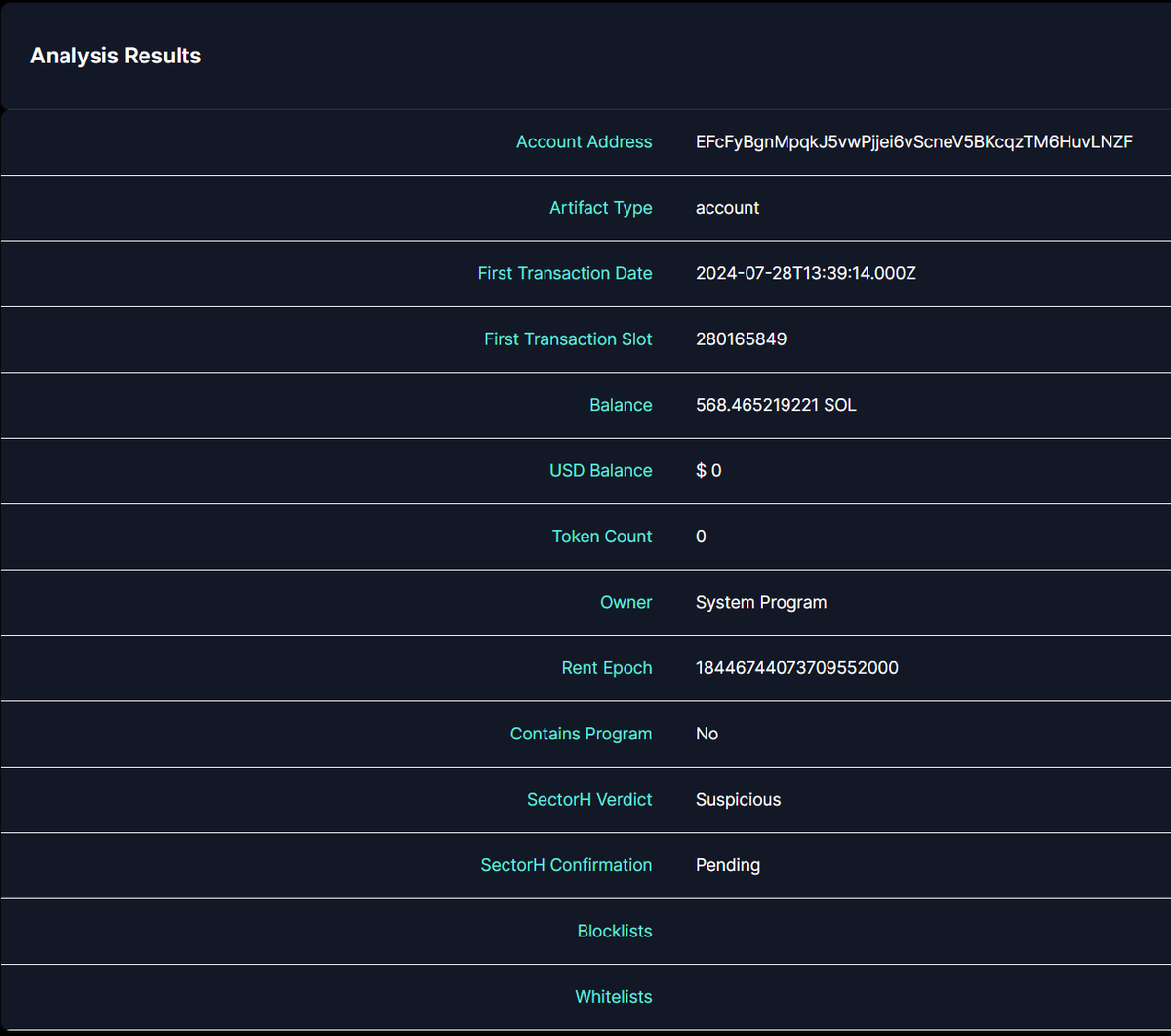Click the Contains Program value No
This screenshot has width=1171, height=1036.
[x=707, y=734]
